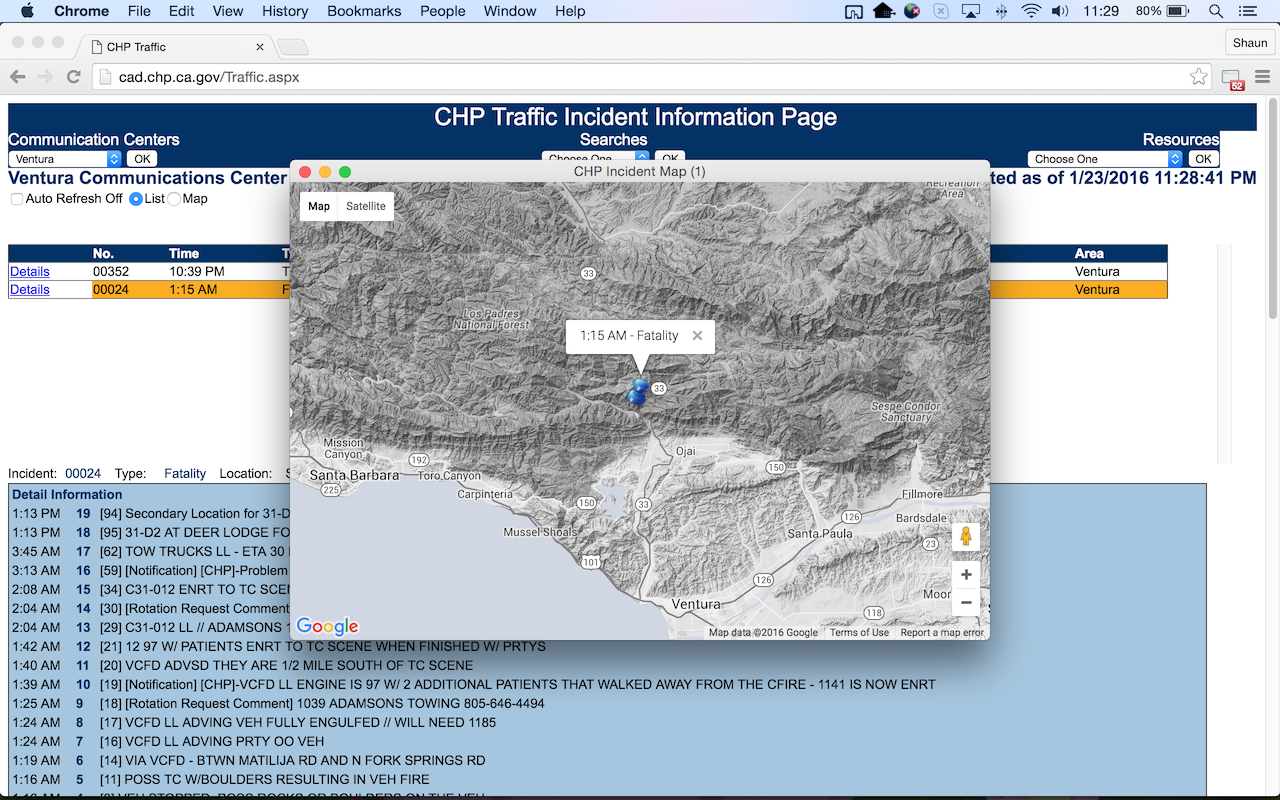
Task: Zoom in on the incident map
Action: click(x=966, y=575)
